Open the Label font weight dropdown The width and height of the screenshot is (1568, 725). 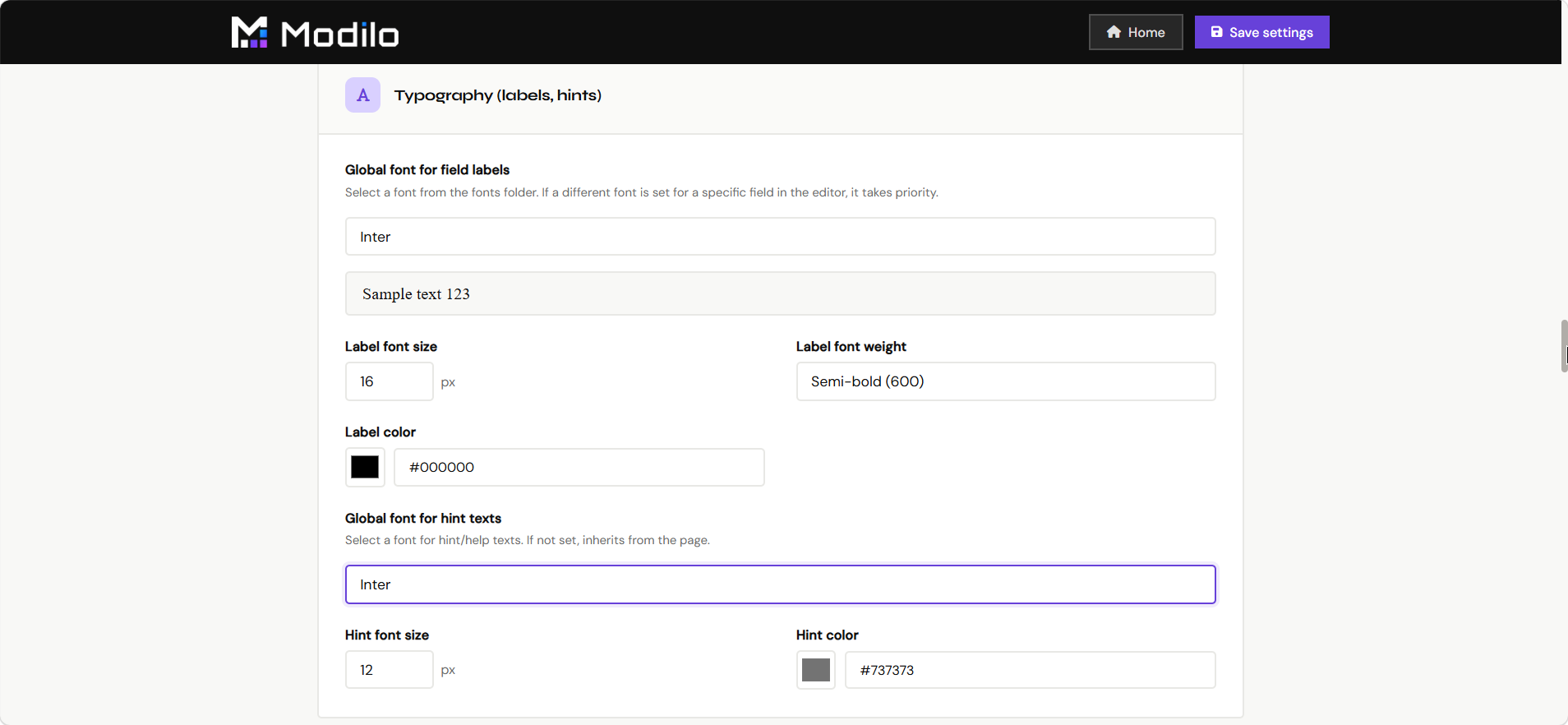(x=1006, y=381)
